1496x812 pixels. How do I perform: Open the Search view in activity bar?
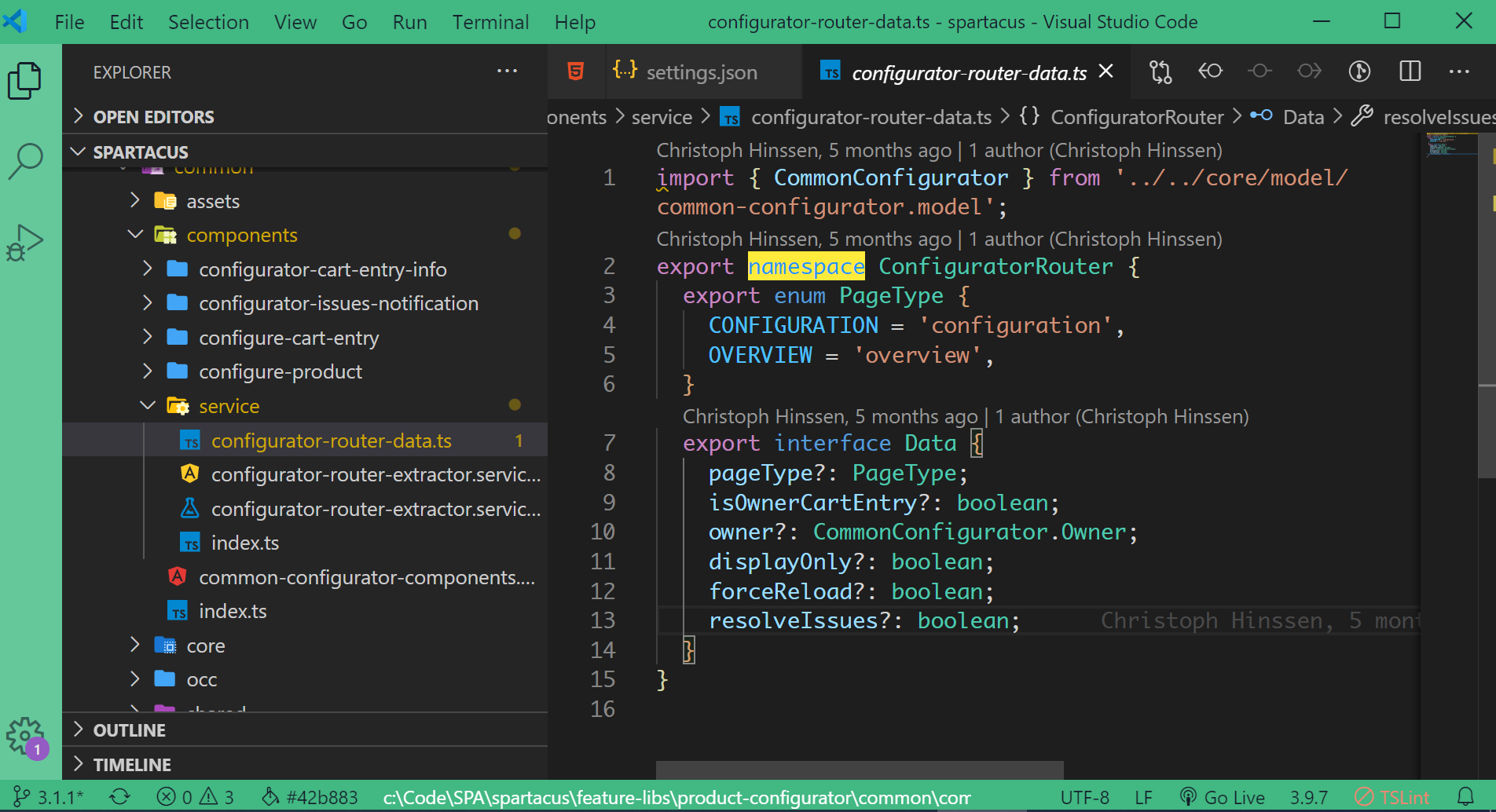coord(25,161)
